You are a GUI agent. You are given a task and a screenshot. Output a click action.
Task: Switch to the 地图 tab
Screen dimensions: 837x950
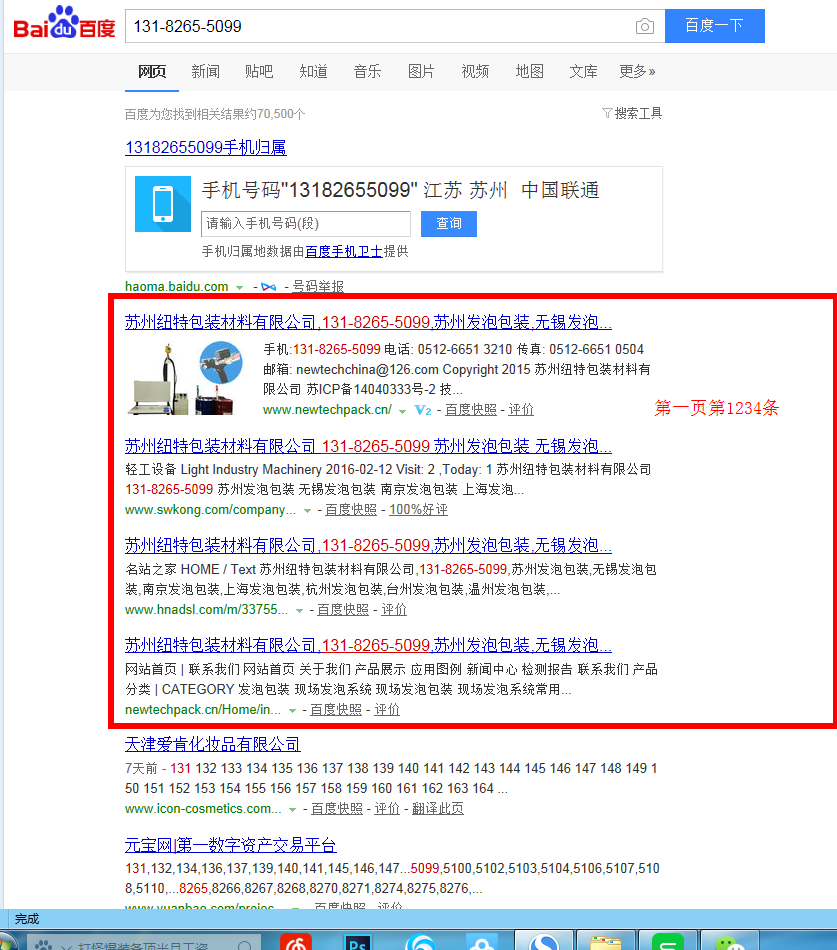[x=529, y=71]
